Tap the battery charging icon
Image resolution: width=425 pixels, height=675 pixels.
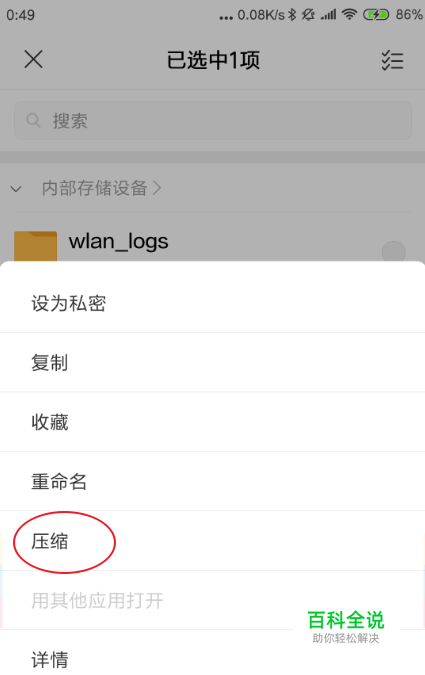(376, 15)
